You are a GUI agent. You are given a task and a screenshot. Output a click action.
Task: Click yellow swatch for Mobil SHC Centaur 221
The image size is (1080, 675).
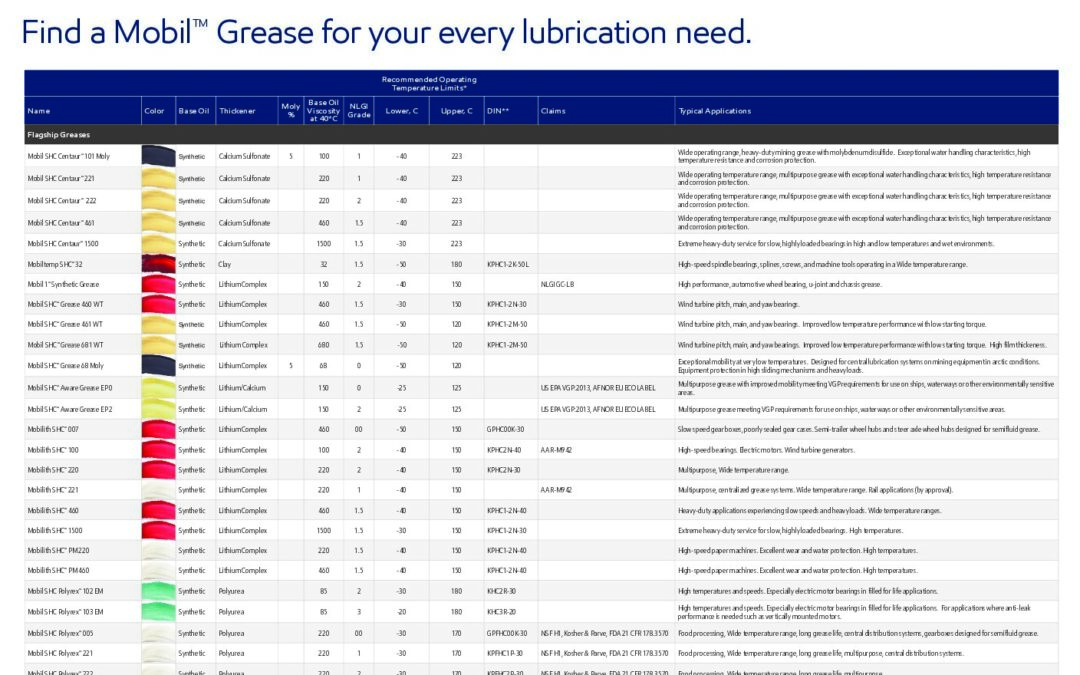158,178
